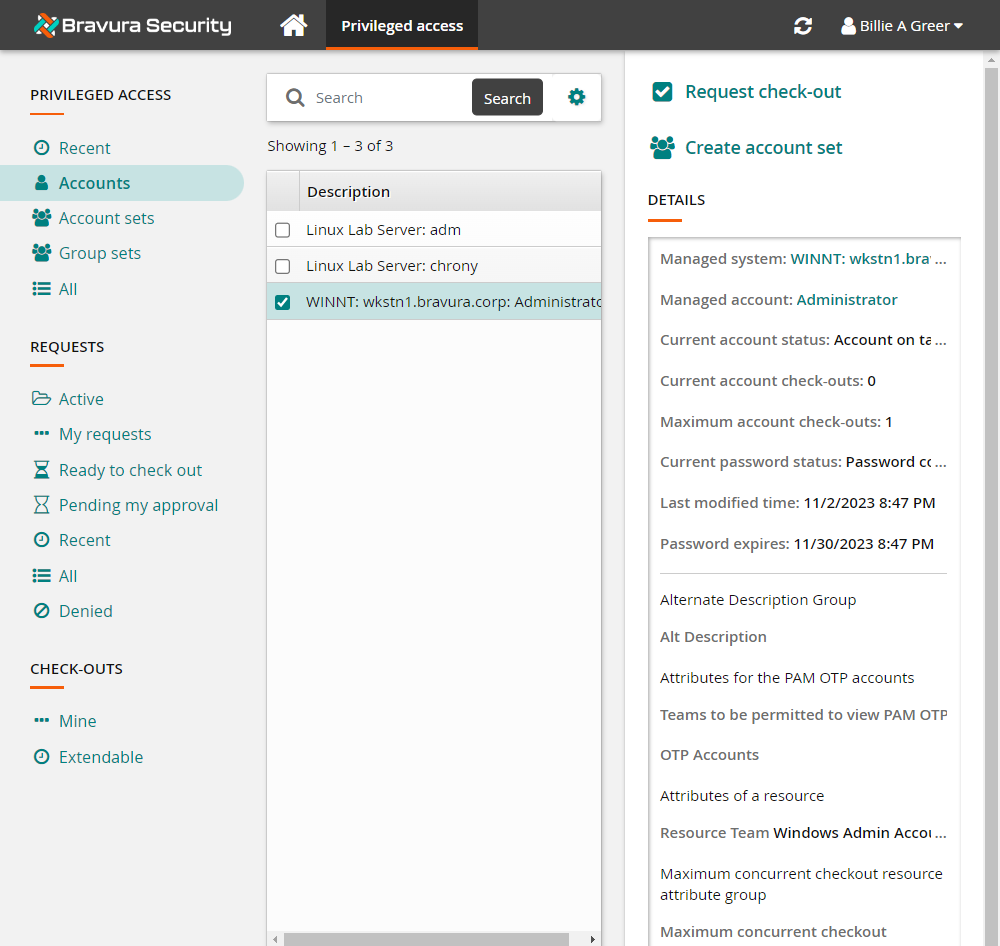Click the Bravura Security logo
1000x946 pixels.
tap(132, 26)
